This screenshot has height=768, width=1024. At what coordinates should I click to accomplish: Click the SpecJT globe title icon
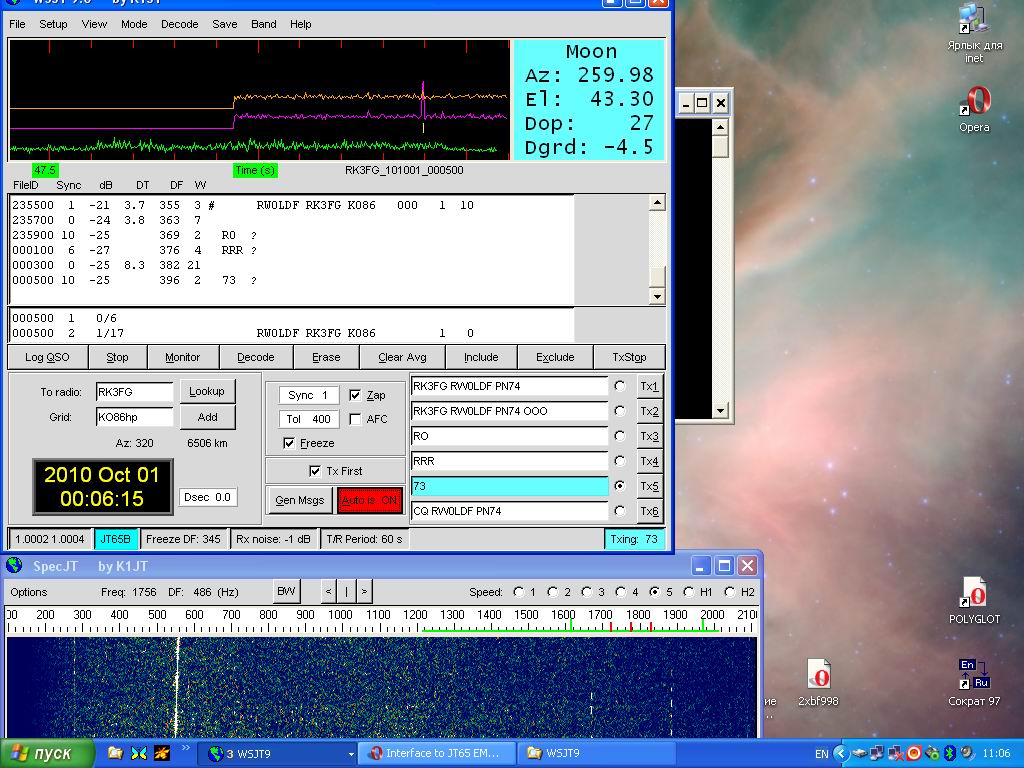tap(14, 566)
